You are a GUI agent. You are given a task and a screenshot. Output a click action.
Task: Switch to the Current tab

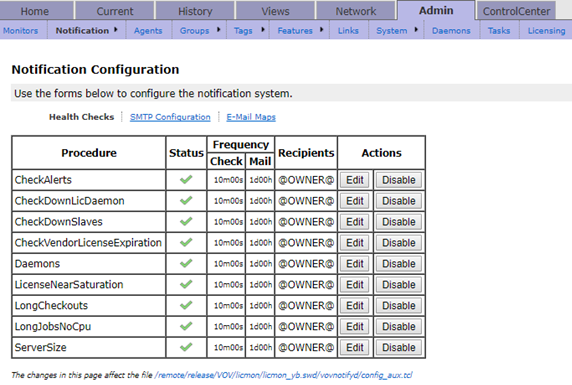pyautogui.click(x=115, y=11)
